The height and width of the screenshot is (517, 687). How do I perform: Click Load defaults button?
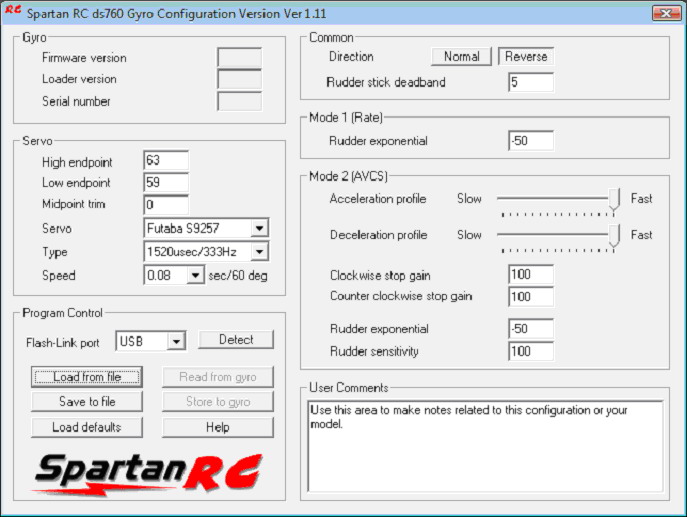tap(87, 427)
